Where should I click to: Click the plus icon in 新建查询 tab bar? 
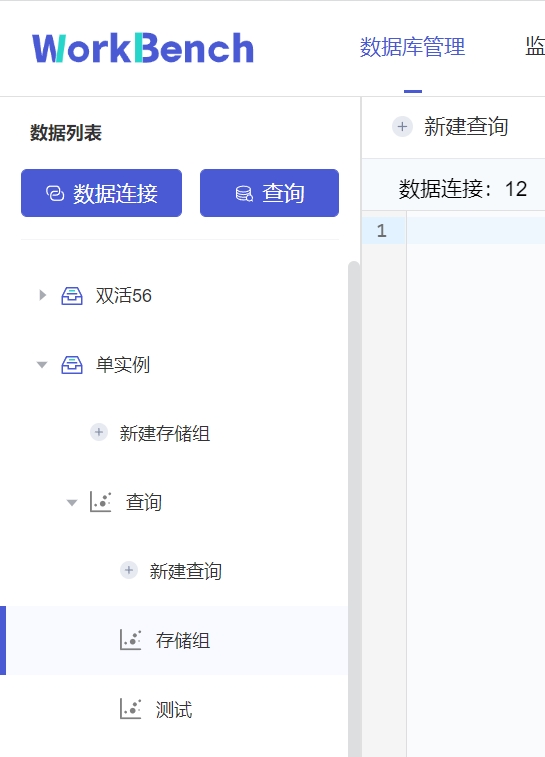[402, 127]
